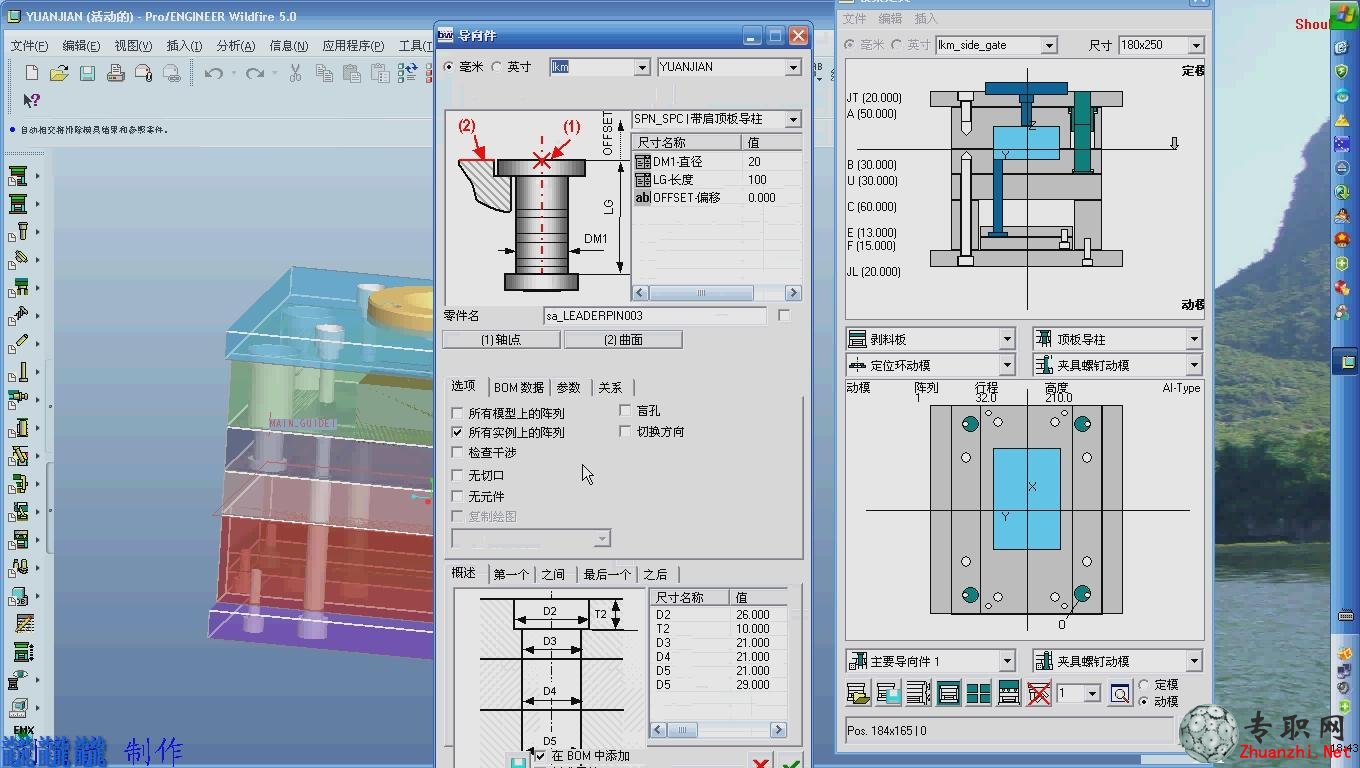1360x768 pixels.
Task: Enable the 盲孔 checkbox
Action: [x=626, y=411]
